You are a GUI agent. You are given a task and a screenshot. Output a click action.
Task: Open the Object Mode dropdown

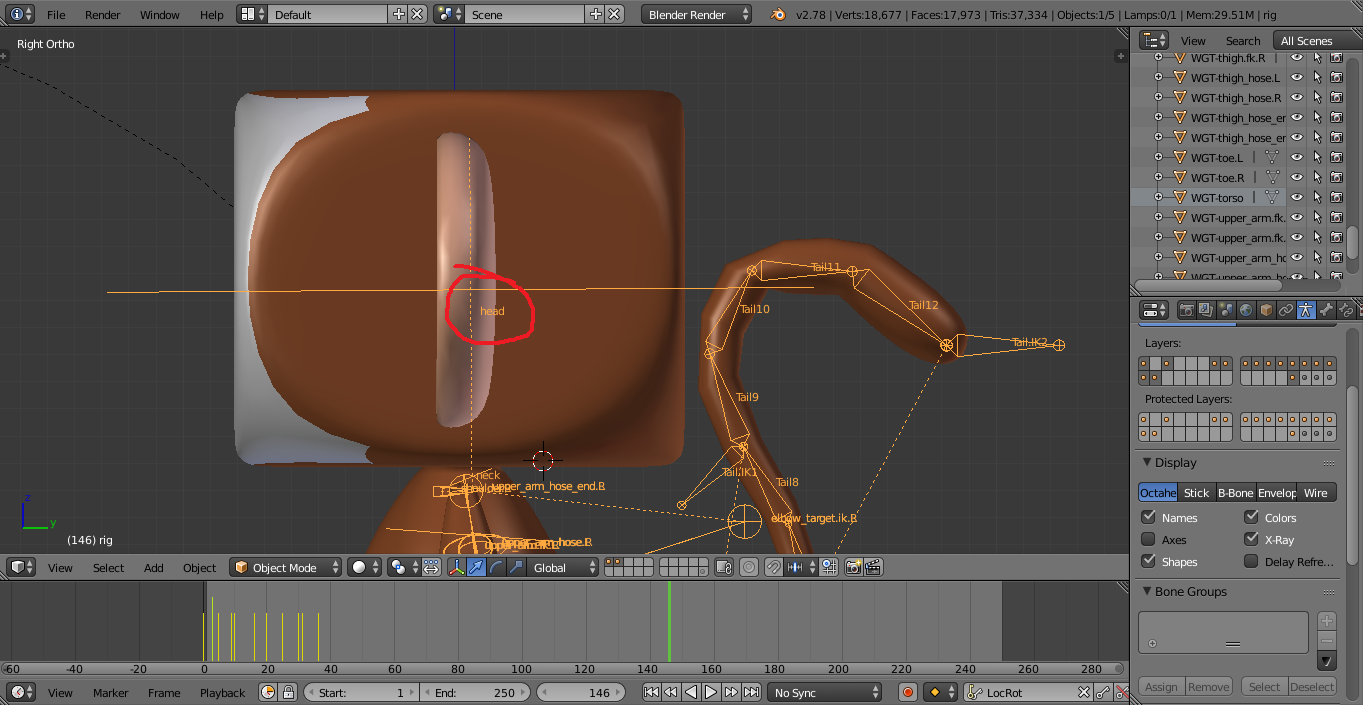[285, 567]
